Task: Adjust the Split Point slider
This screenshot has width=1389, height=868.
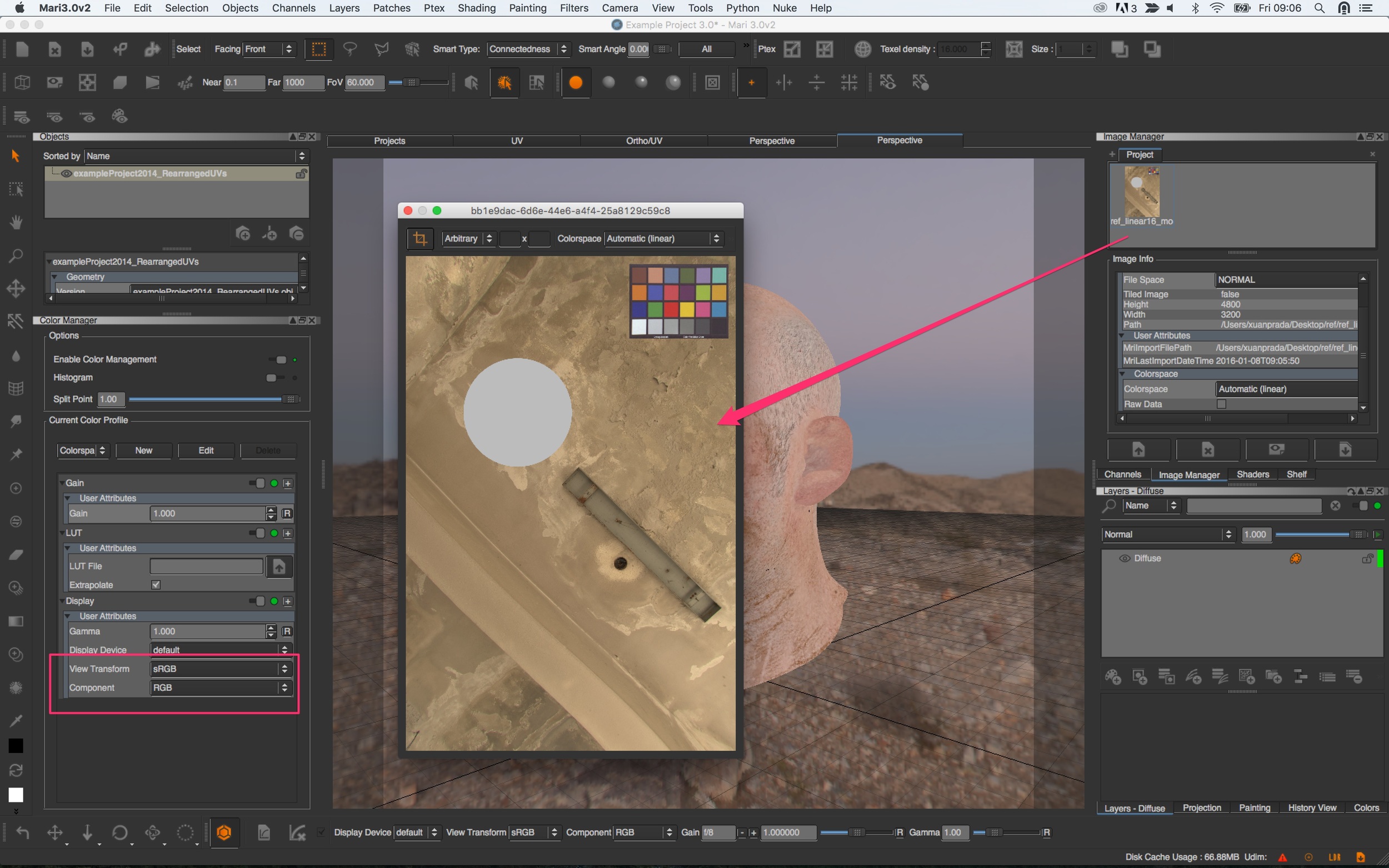Action: (x=214, y=399)
